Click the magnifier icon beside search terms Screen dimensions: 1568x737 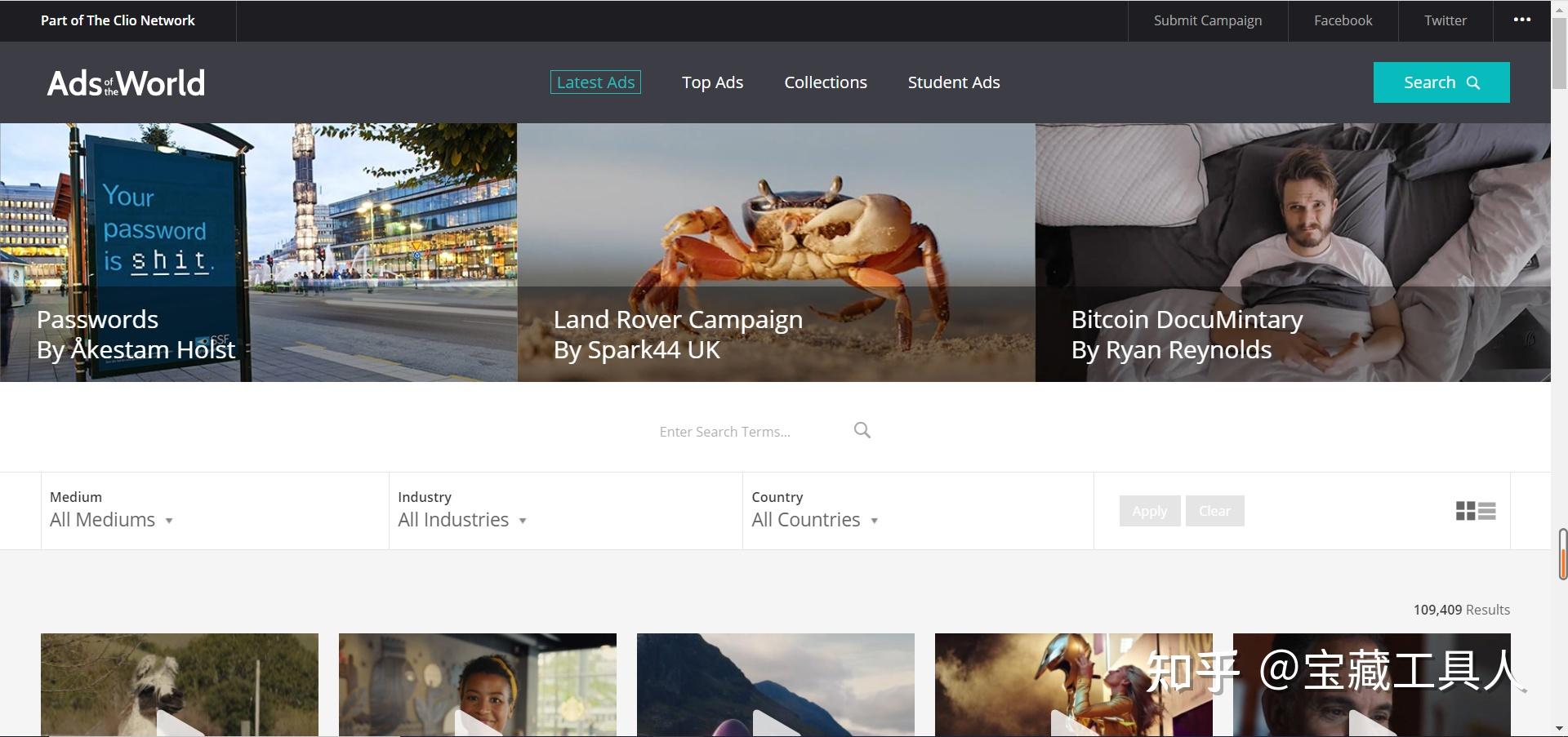coord(862,430)
